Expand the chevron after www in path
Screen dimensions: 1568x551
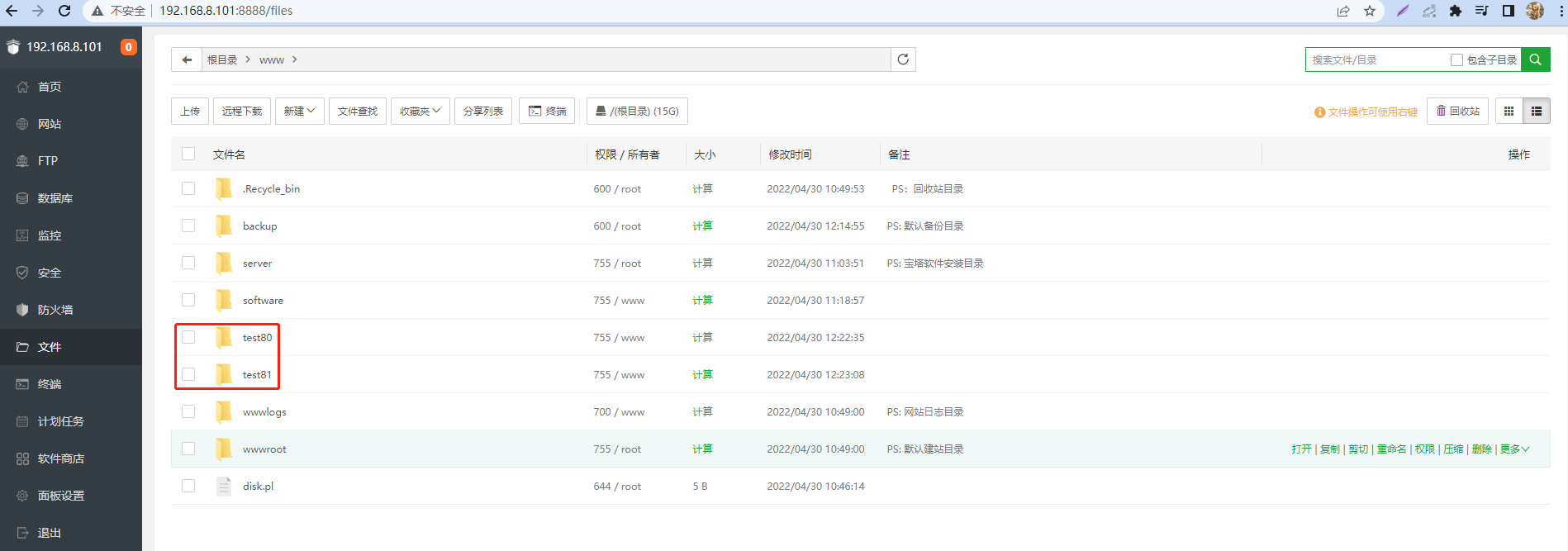(x=294, y=59)
